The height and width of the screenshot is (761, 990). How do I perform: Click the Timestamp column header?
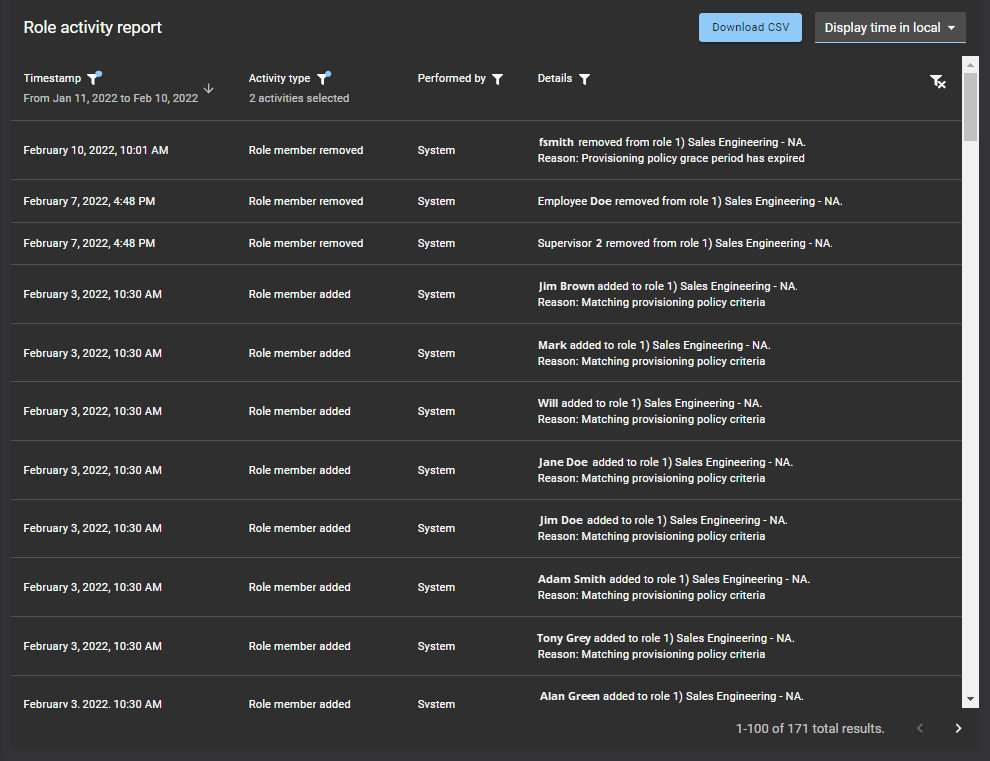(52, 79)
